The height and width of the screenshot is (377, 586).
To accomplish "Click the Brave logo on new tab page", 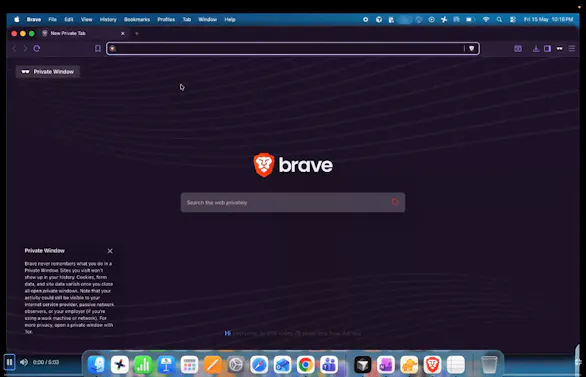I will click(x=293, y=165).
